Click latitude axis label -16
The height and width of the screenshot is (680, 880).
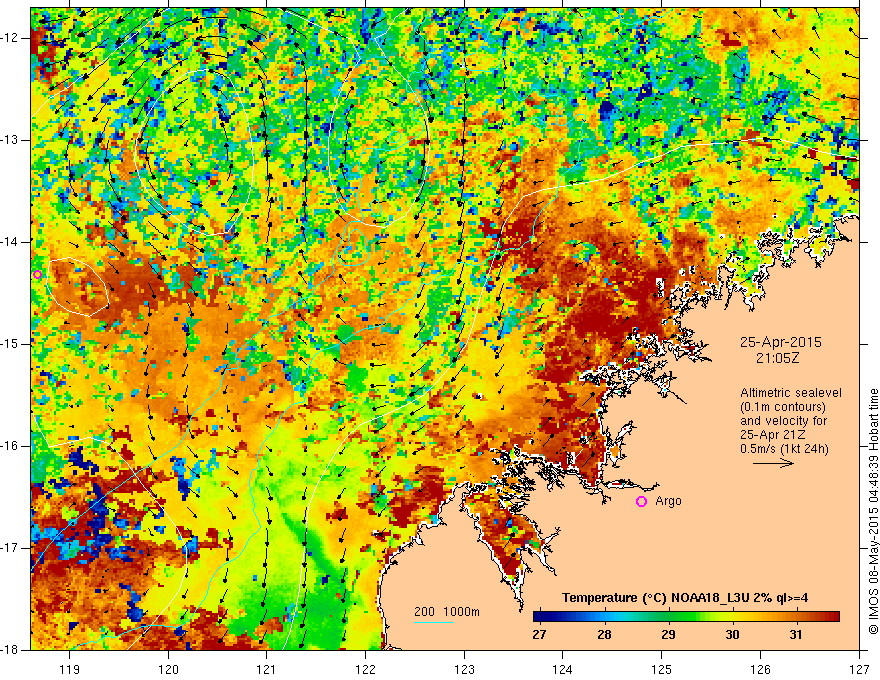[10, 446]
